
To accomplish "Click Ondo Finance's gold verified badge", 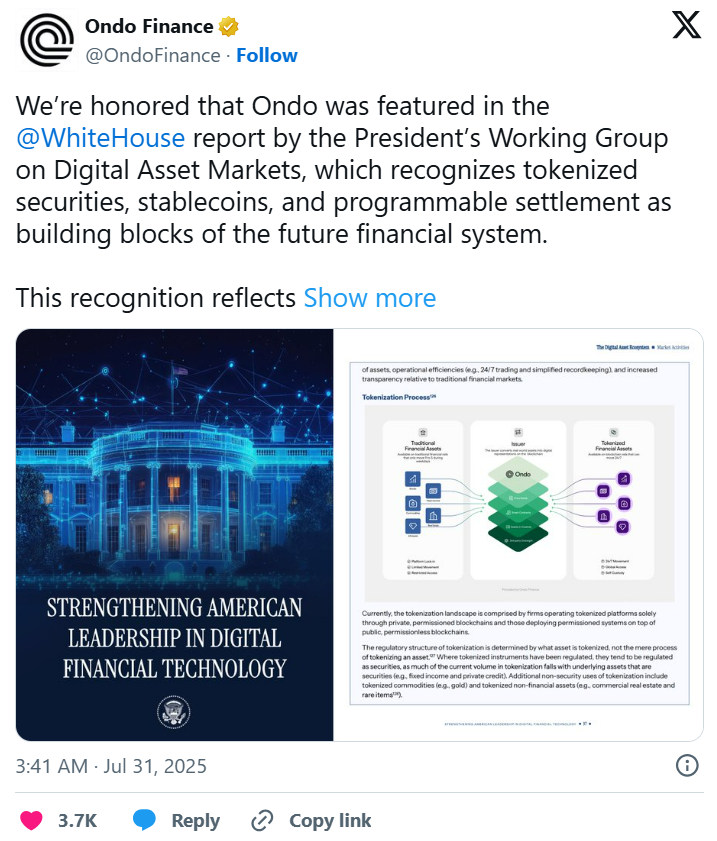I will pyautogui.click(x=228, y=27).
